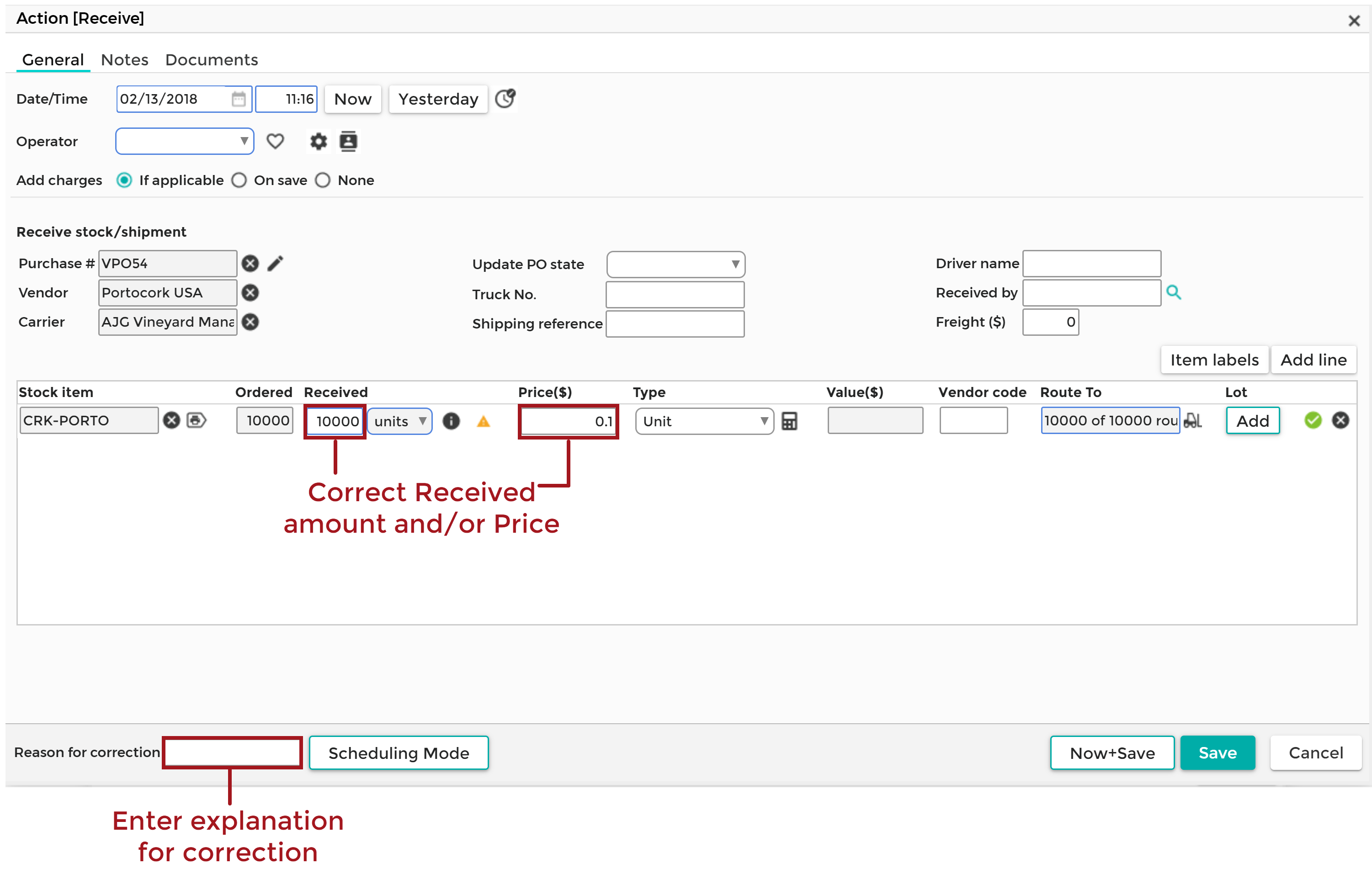Image resolution: width=1372 pixels, height=869 pixels.
Task: Click Scheduling Mode button
Action: pos(399,753)
